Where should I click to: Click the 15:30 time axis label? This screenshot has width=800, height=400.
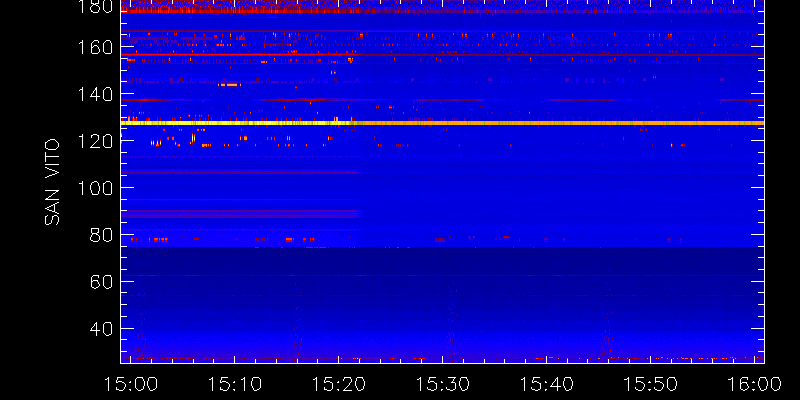pyautogui.click(x=443, y=384)
